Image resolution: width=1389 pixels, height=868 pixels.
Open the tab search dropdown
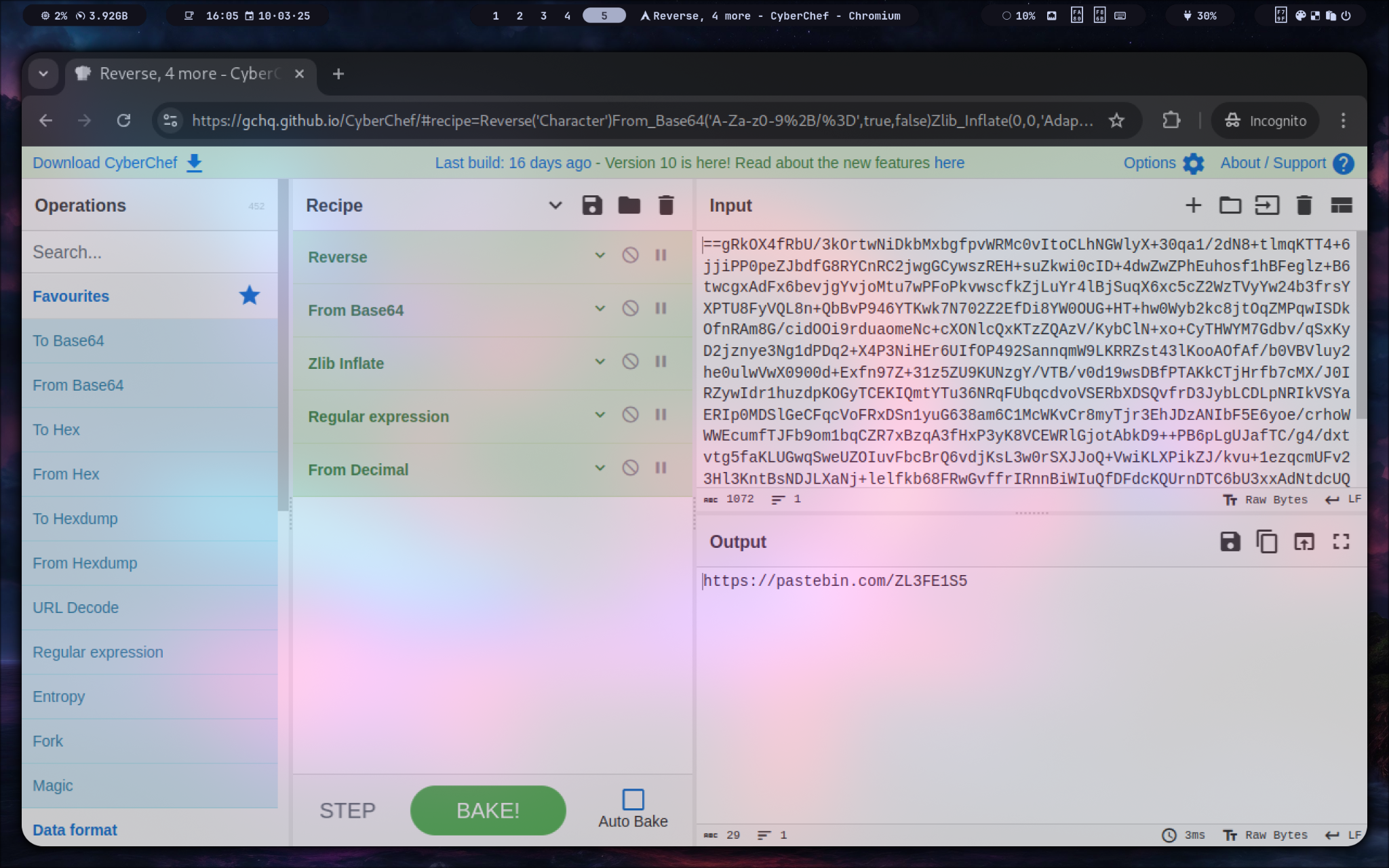(43, 74)
